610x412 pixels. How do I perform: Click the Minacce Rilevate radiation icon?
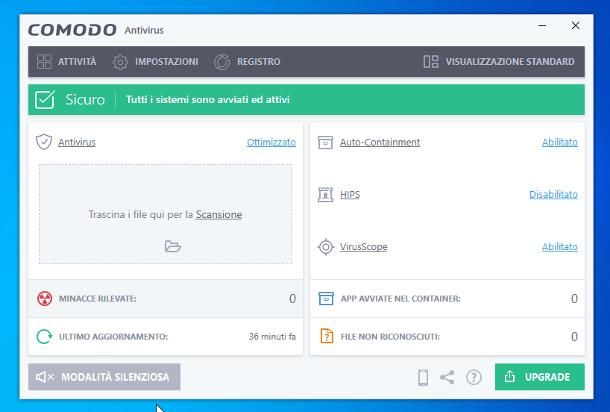[45, 298]
